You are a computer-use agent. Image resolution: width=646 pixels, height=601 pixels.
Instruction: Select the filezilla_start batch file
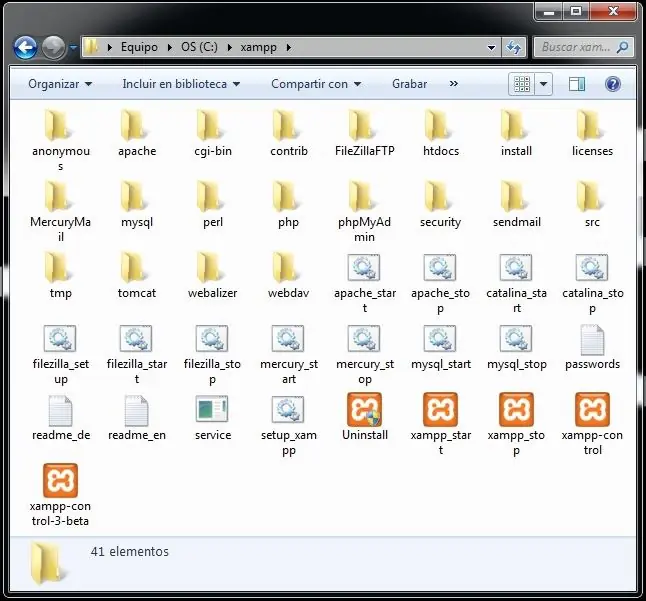(136, 339)
